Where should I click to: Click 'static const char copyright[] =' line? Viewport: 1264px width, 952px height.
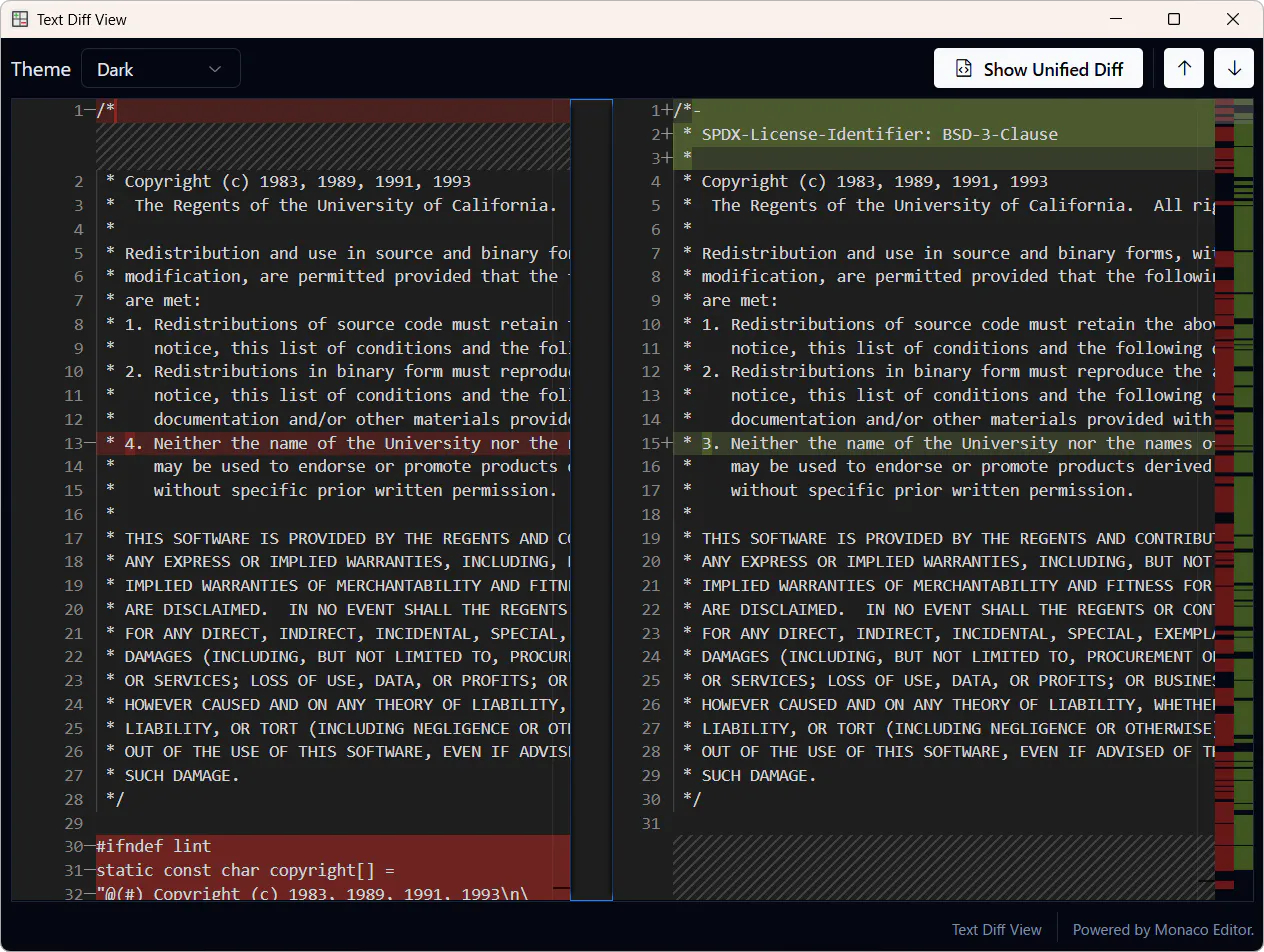333,871
